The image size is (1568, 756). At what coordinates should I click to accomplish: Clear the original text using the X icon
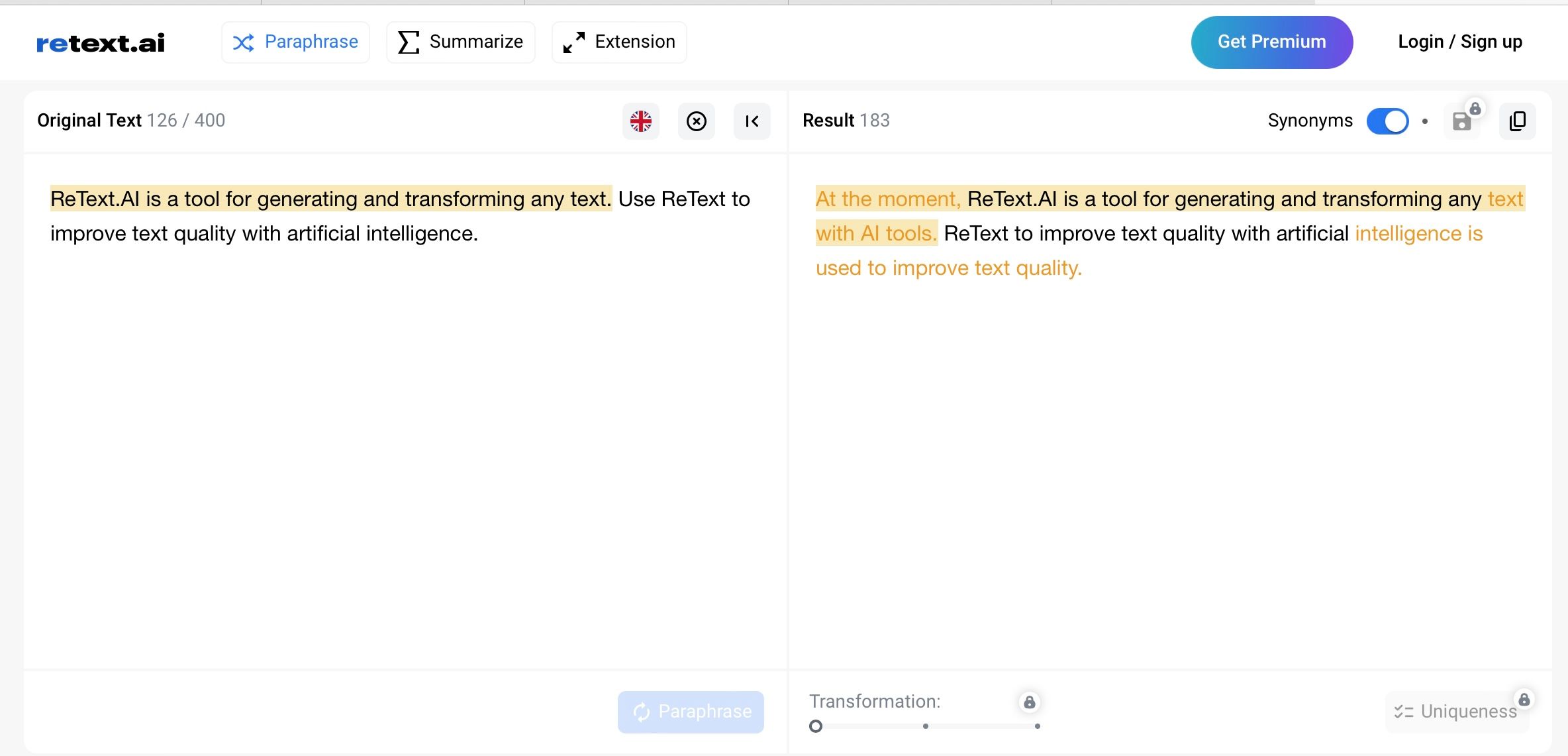(x=696, y=121)
